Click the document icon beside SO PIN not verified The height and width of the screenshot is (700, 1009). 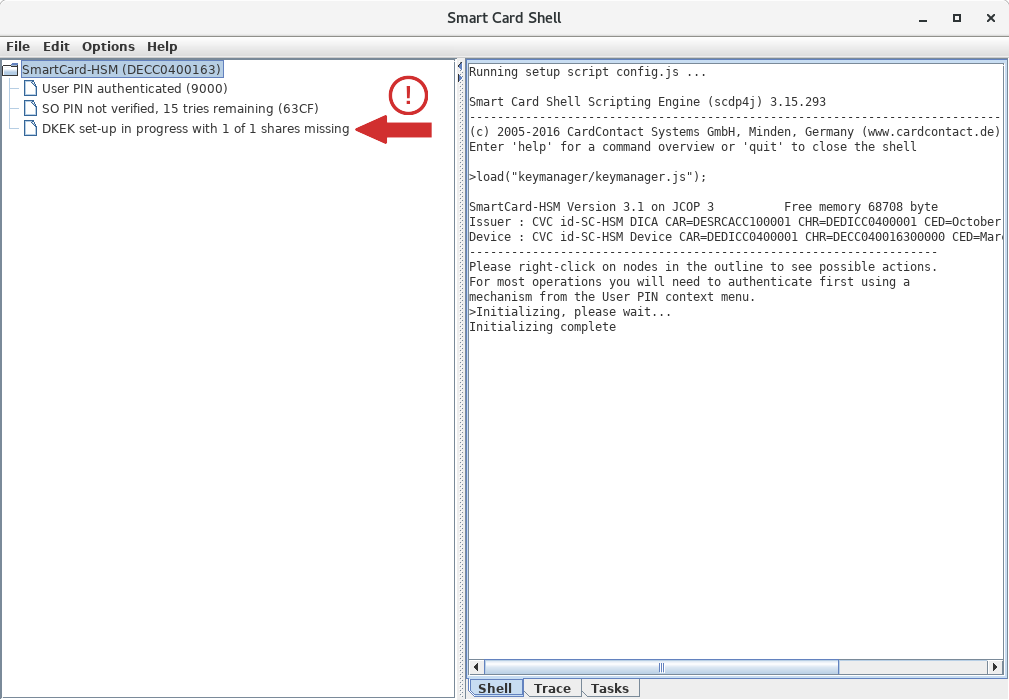[30, 108]
